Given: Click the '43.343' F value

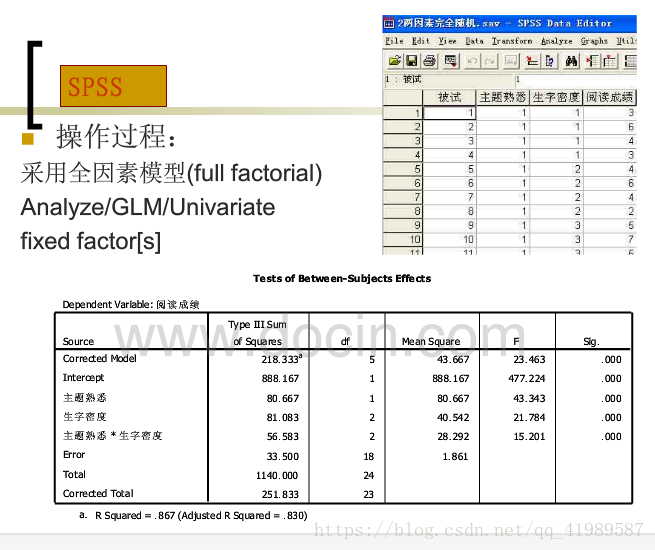Looking at the screenshot, I should pos(529,398).
